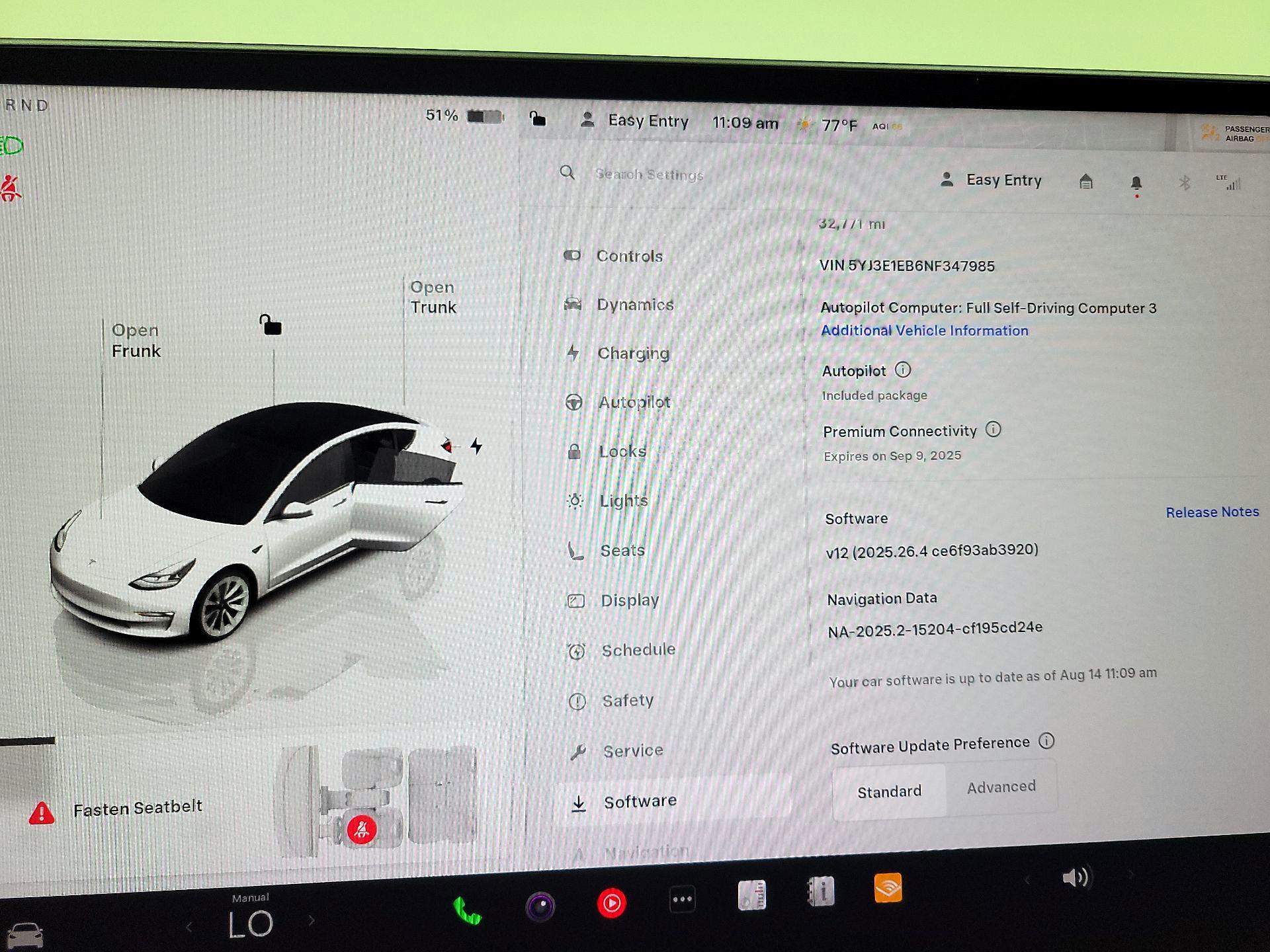Image resolution: width=1270 pixels, height=952 pixels.
Task: Open the HomeLink garage icon
Action: [1085, 181]
